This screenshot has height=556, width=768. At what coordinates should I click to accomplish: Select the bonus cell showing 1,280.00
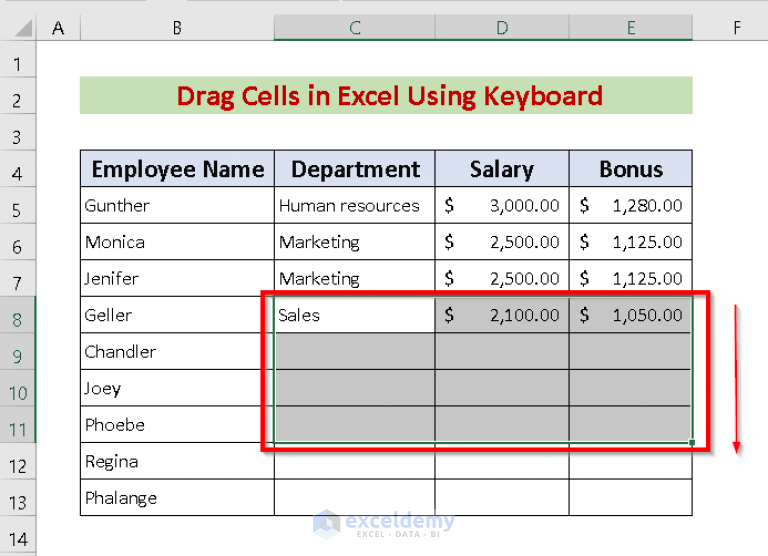(631, 206)
